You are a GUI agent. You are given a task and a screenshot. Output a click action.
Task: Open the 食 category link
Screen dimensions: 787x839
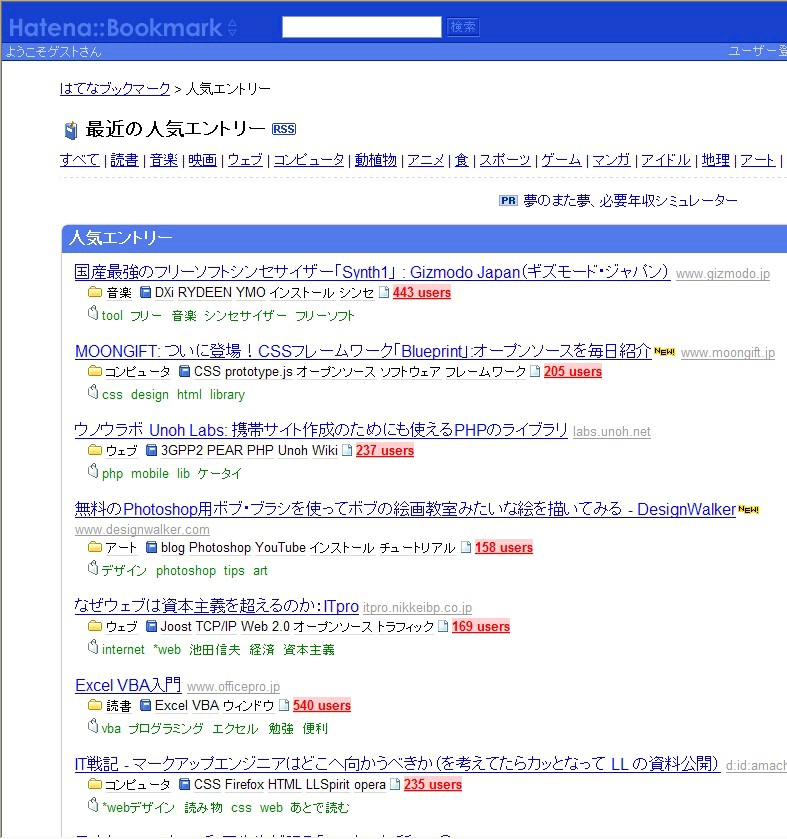click(x=462, y=159)
